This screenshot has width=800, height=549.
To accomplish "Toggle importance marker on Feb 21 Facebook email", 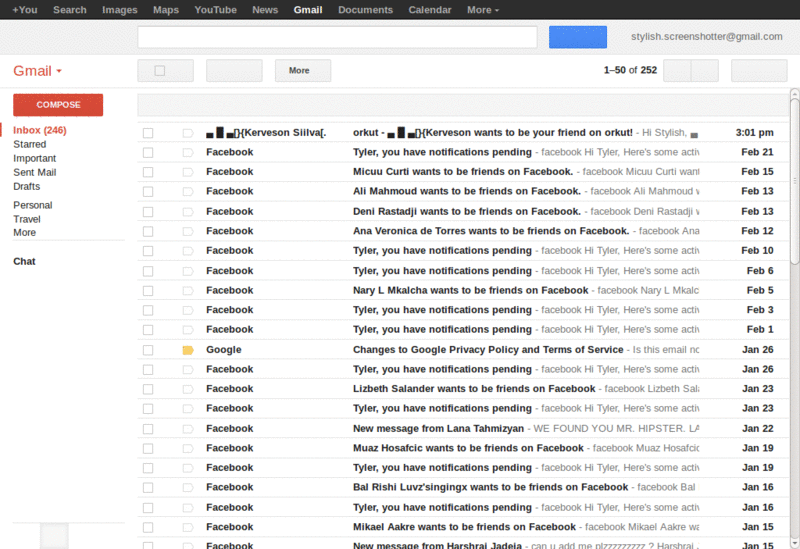I will pyautogui.click(x=188, y=153).
